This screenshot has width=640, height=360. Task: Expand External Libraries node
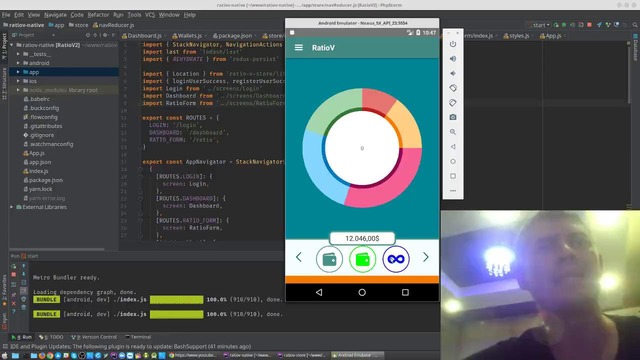[12, 207]
